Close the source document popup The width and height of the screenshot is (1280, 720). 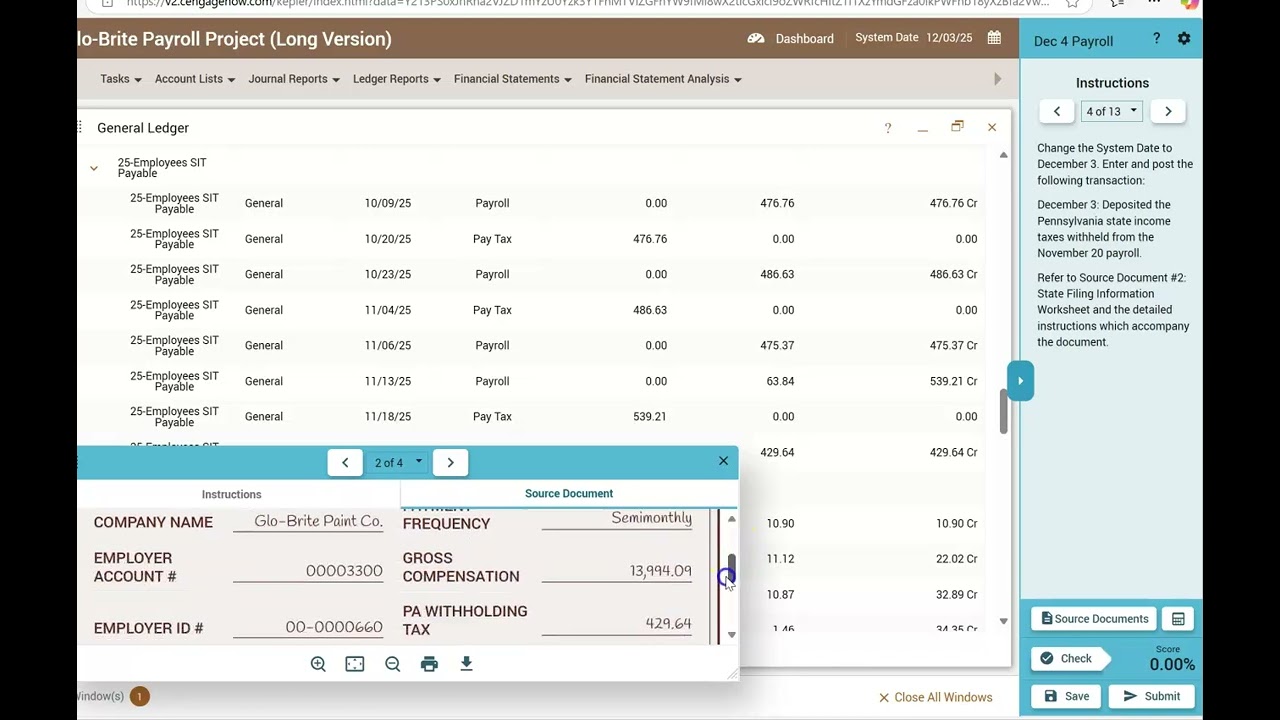[x=723, y=461]
